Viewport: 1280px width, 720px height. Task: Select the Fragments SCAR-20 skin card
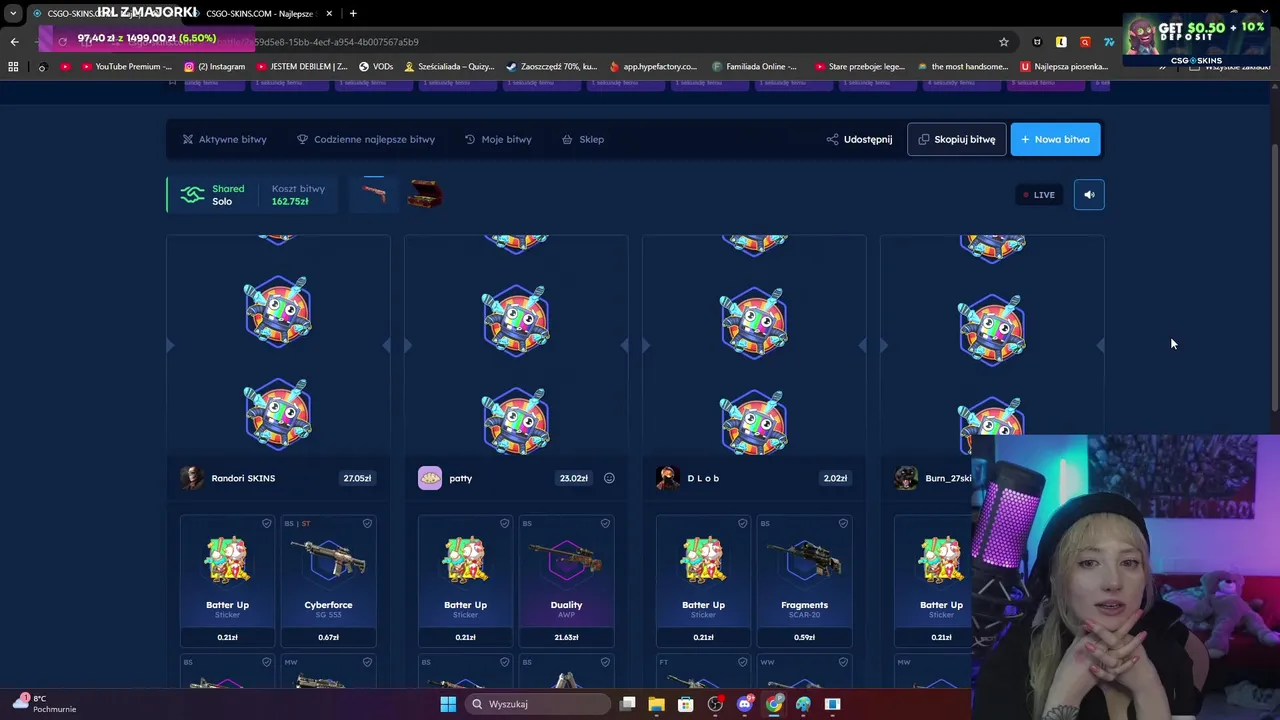pyautogui.click(x=804, y=580)
